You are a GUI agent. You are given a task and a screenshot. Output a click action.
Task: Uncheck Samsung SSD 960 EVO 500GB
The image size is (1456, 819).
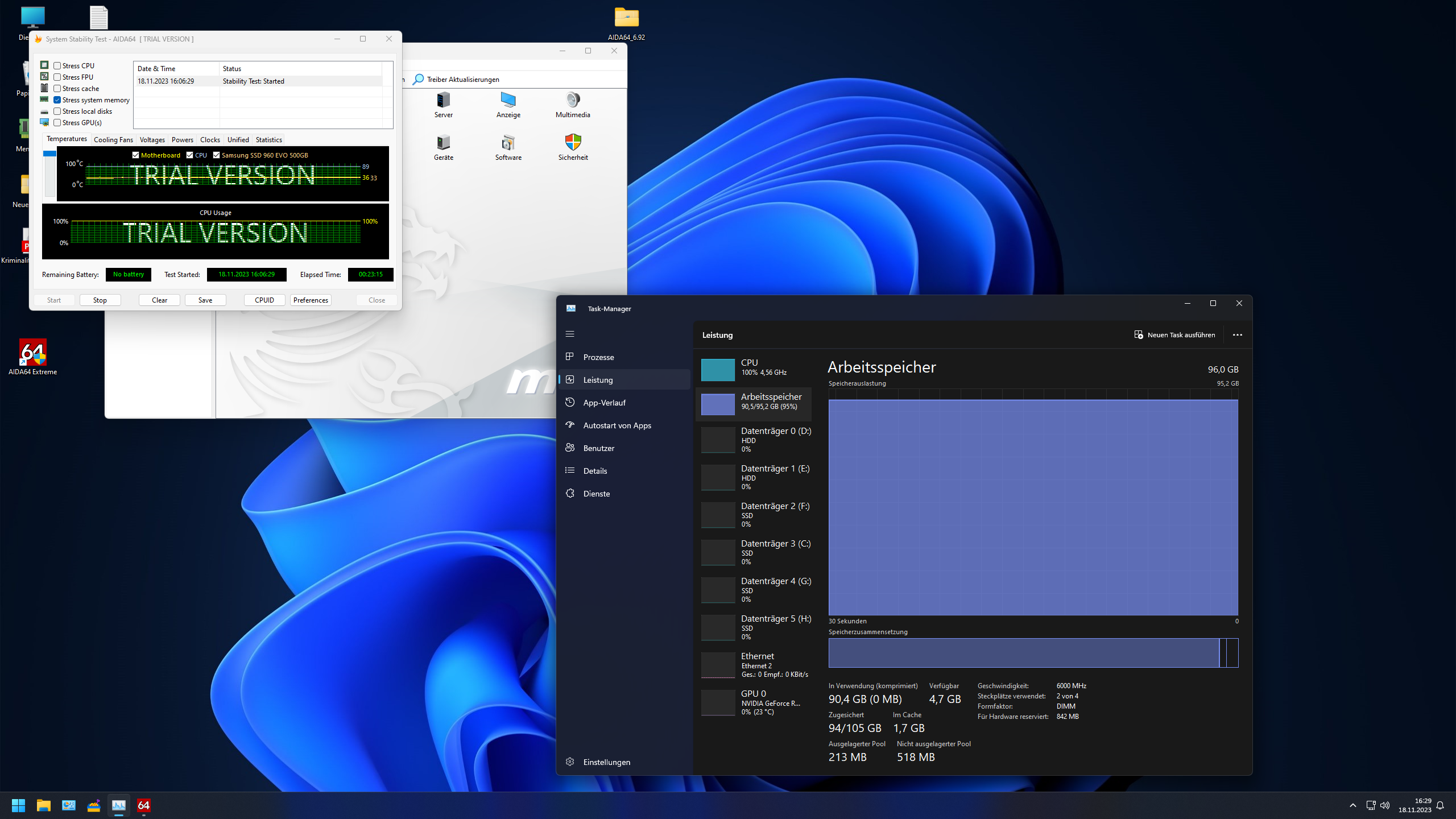coord(216,155)
